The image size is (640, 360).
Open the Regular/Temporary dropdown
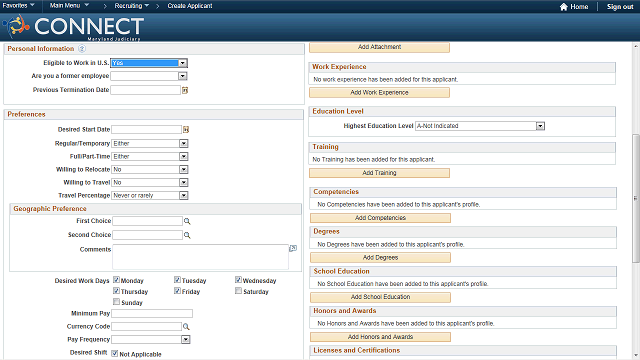pyautogui.click(x=184, y=143)
